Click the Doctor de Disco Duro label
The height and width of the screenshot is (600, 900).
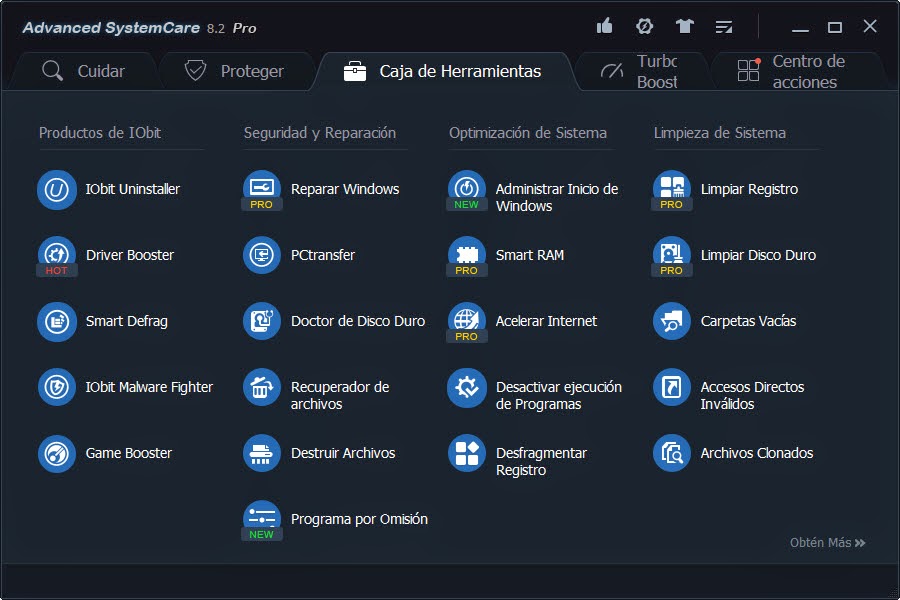point(358,322)
